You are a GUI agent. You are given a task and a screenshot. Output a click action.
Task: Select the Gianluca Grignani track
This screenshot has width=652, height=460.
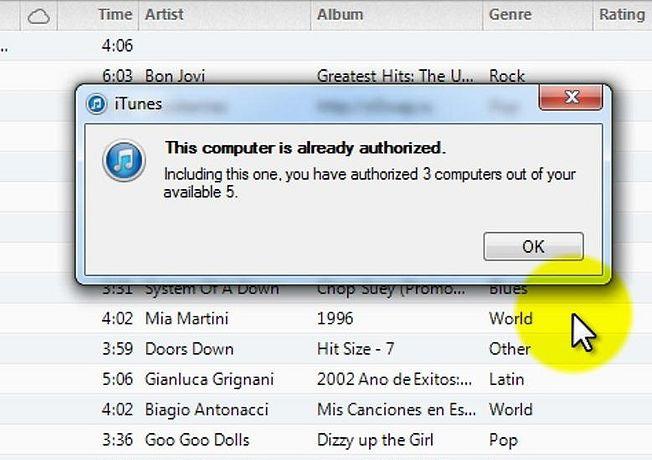(x=326, y=379)
